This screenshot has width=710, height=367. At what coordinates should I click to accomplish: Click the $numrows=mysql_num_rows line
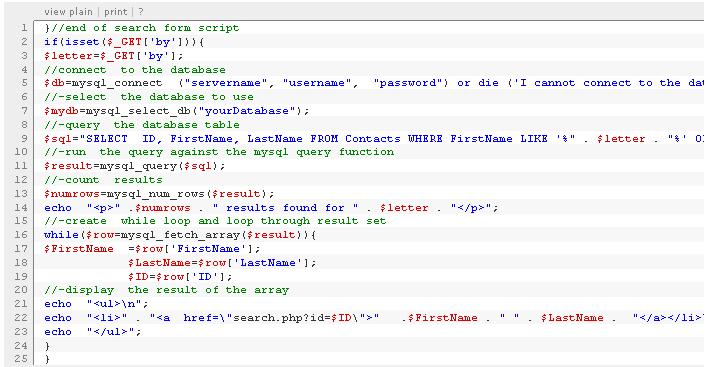click(159, 194)
